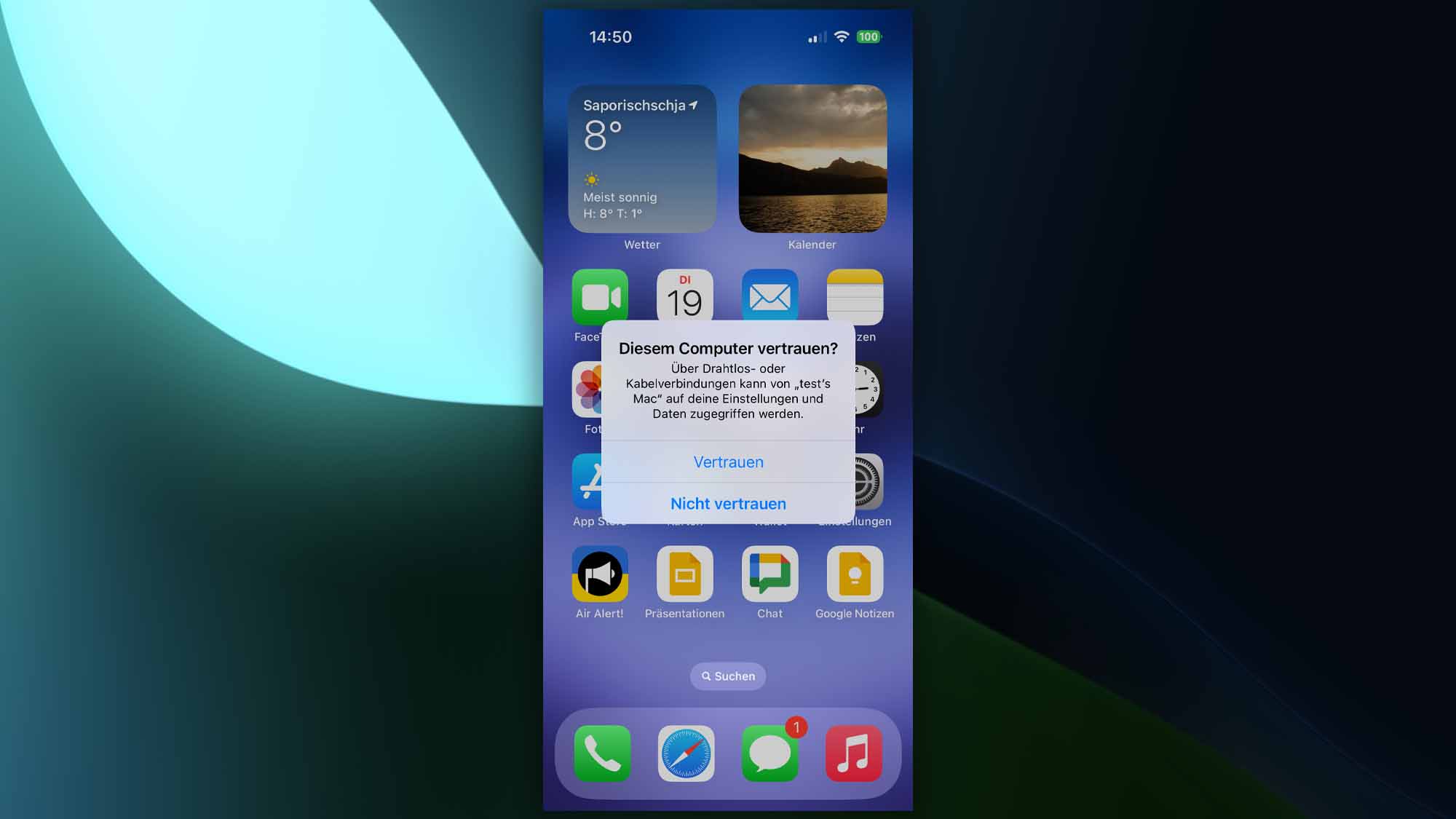Tap Vertrauen to trust this computer
Viewport: 1456px width, 819px height.
(728, 461)
